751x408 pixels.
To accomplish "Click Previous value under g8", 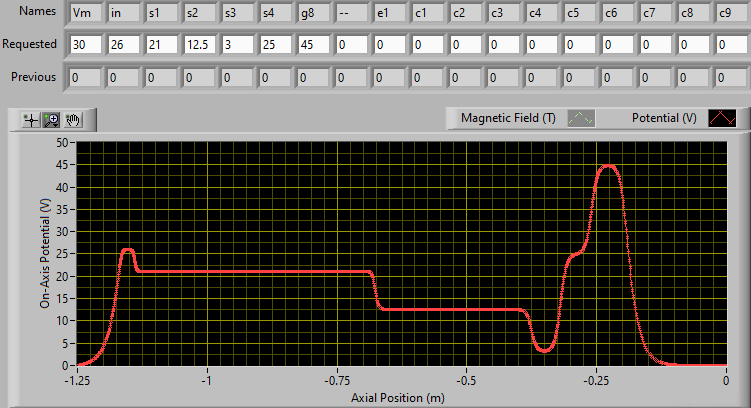I will point(314,78).
